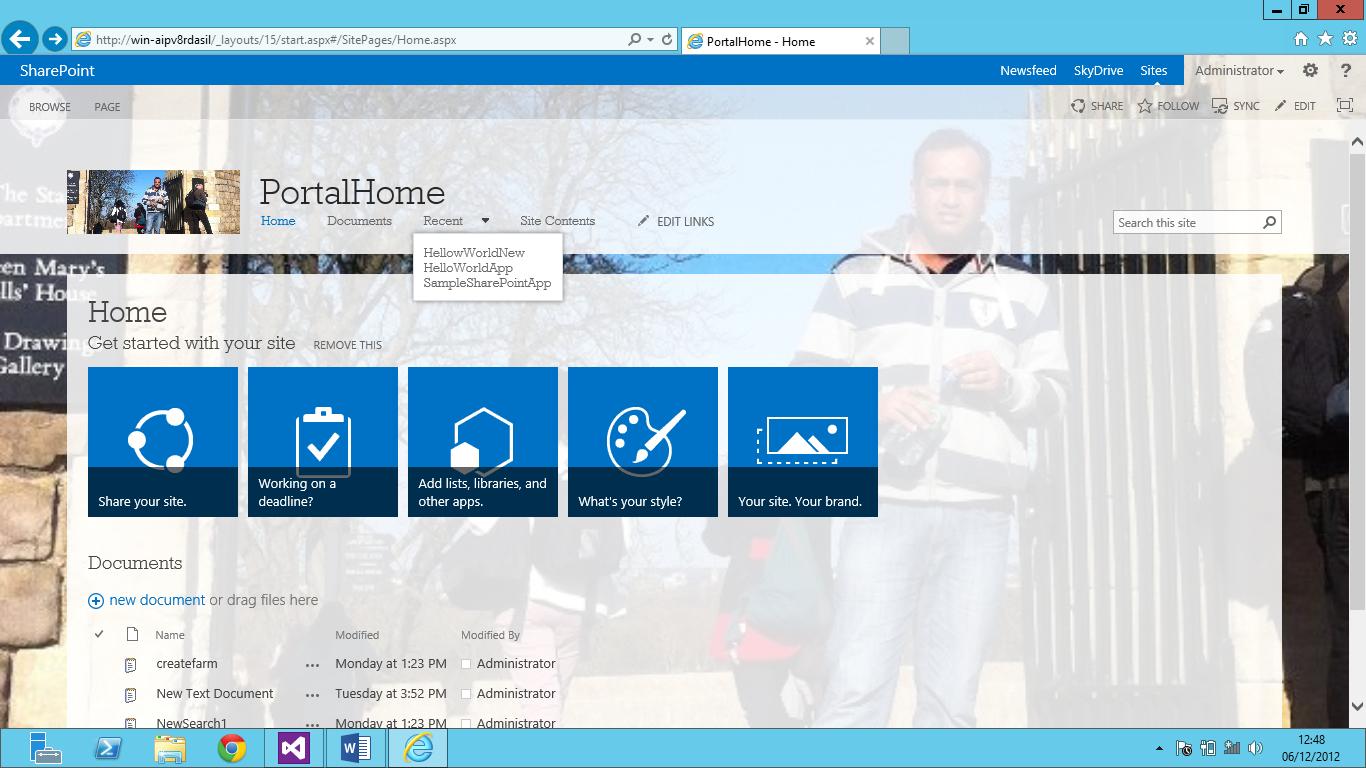Refresh the page in the address bar
Image resolution: width=1366 pixels, height=768 pixels.
point(667,40)
